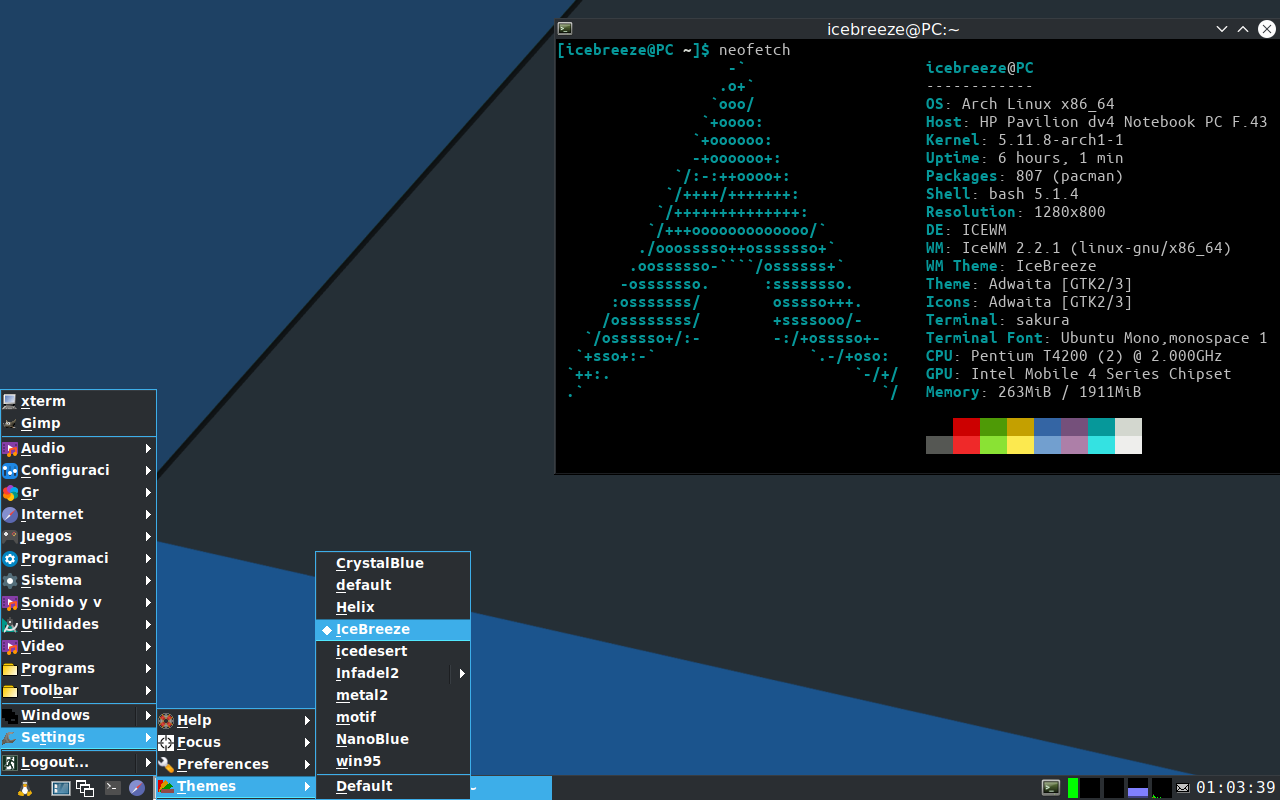Click the Audio category icon
Screen dimensions: 1280x800
(x=10, y=448)
